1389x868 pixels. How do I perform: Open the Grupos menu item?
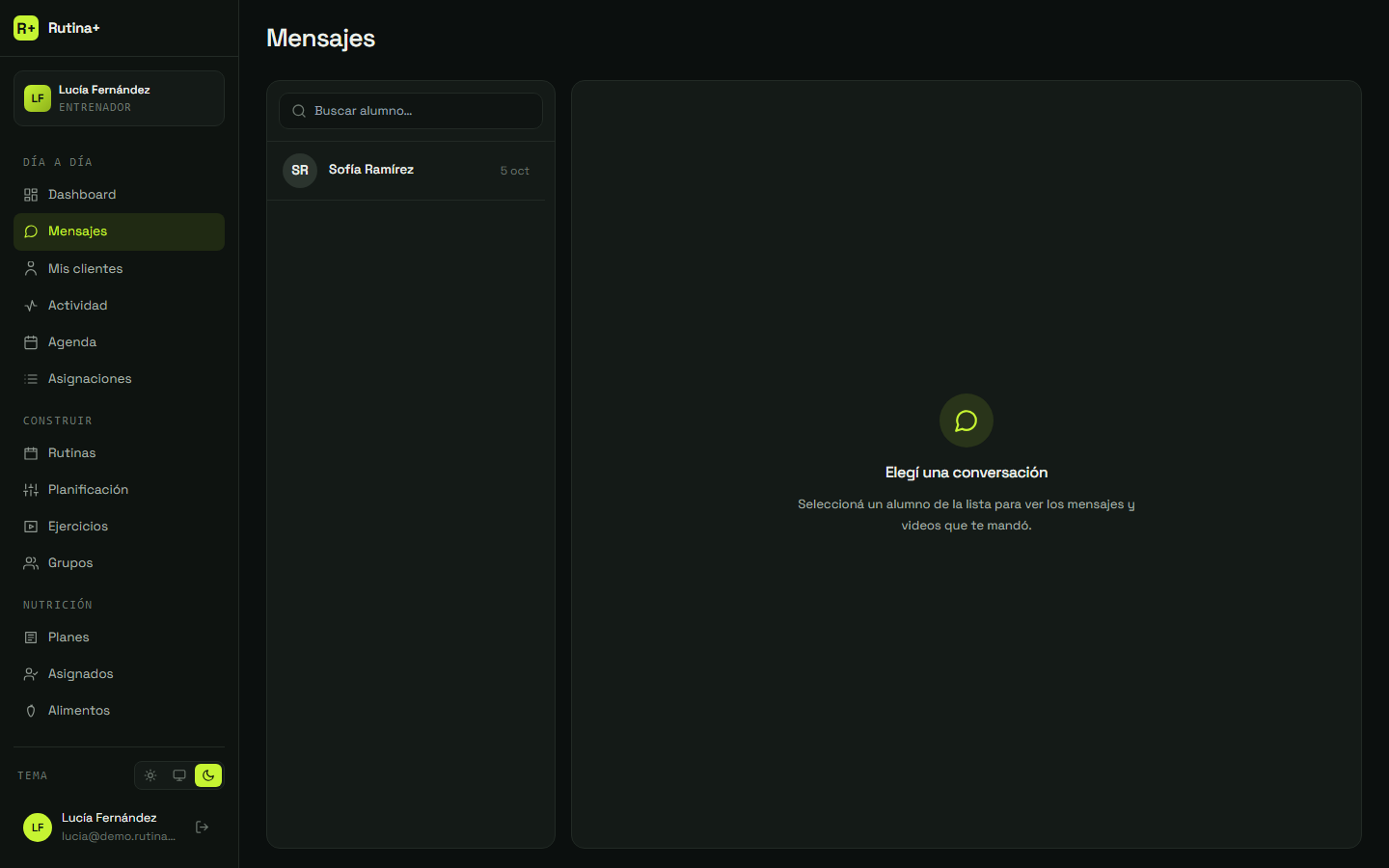click(x=119, y=563)
